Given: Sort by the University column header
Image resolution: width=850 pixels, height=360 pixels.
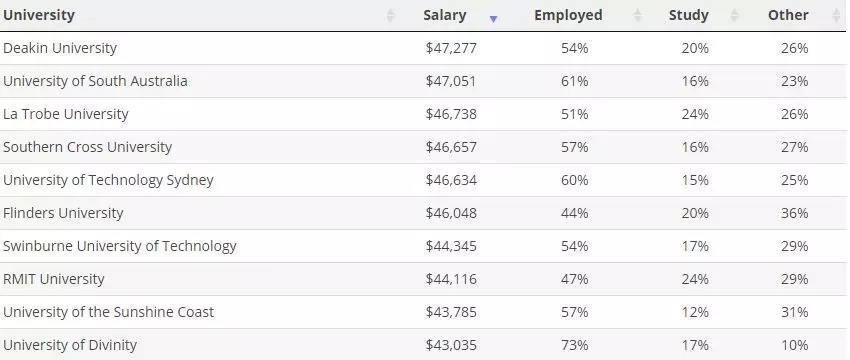Looking at the screenshot, I should pos(38,15).
